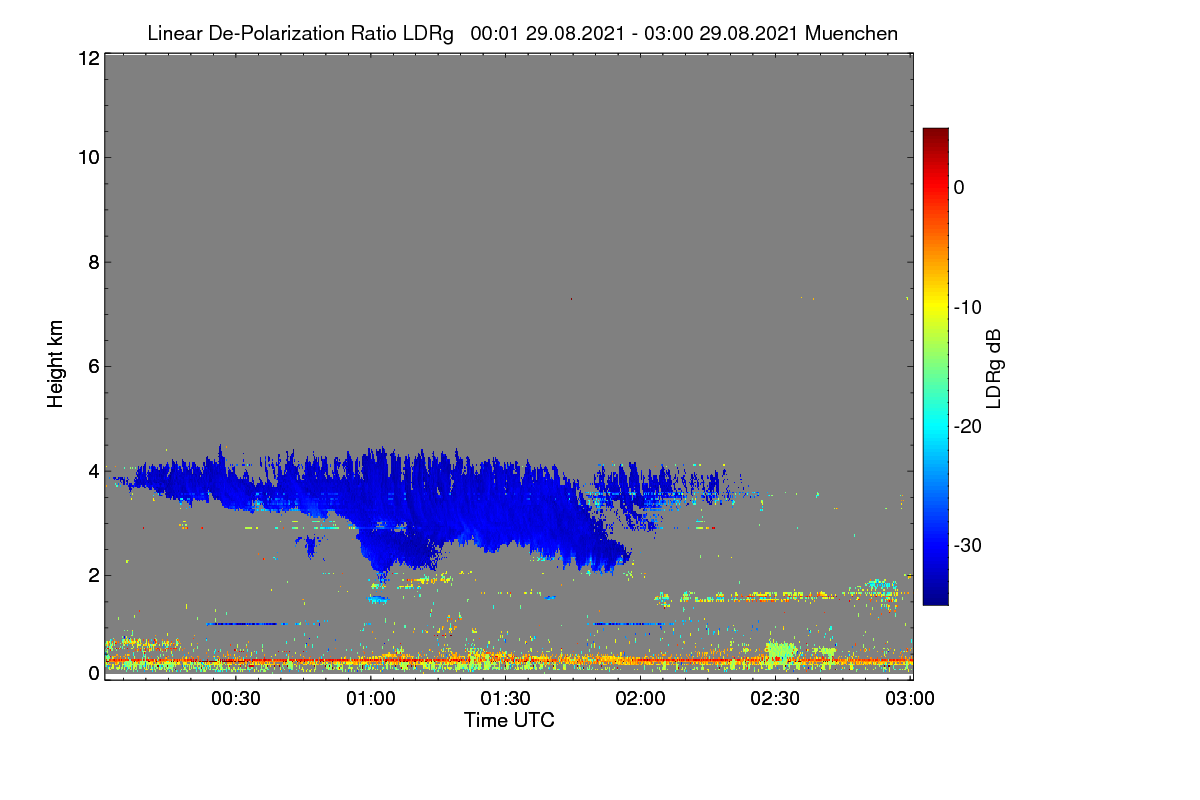
Task: Click the yellow -10 level on colorbar
Action: click(935, 307)
